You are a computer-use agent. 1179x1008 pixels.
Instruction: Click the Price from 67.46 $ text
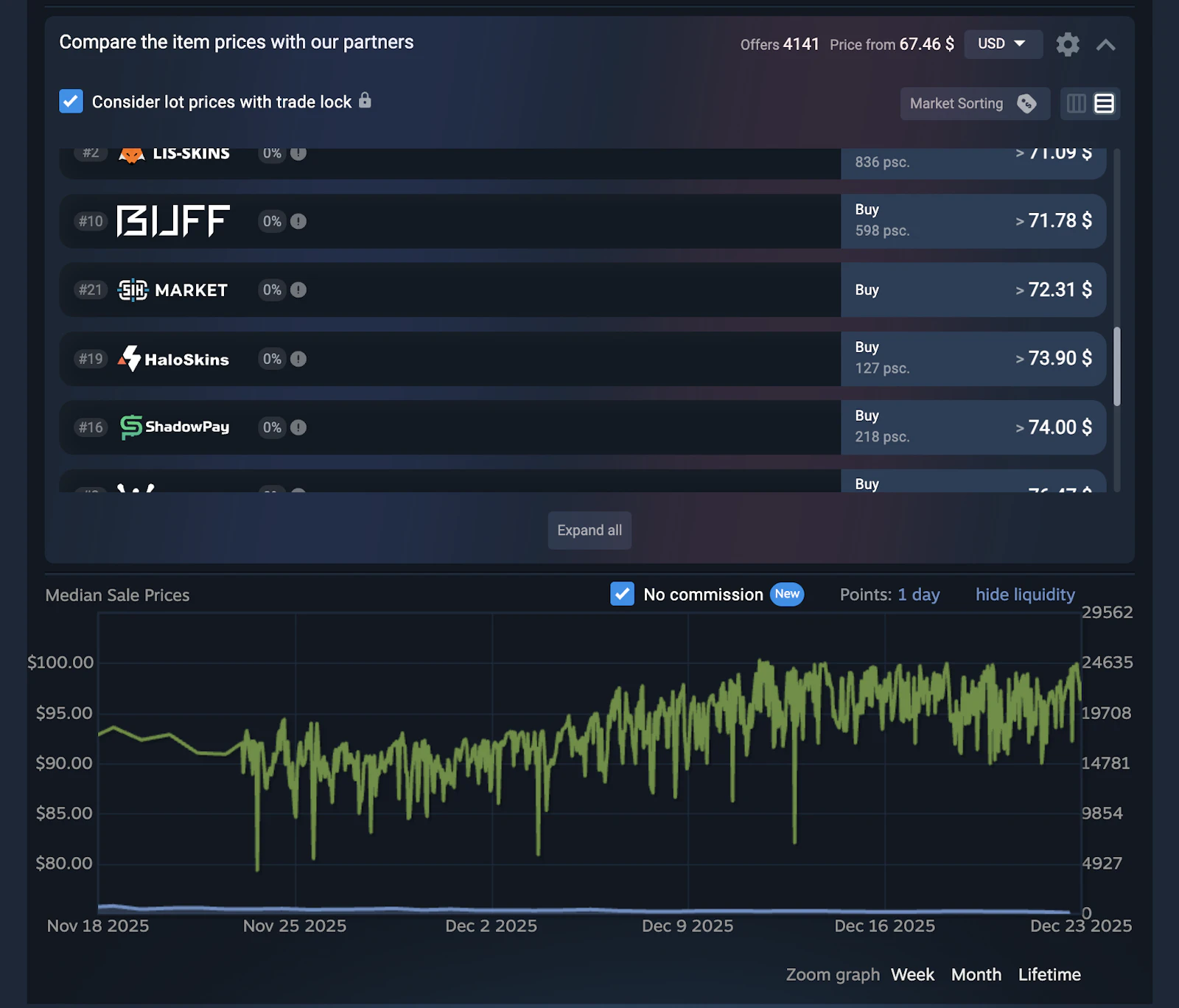tap(892, 45)
